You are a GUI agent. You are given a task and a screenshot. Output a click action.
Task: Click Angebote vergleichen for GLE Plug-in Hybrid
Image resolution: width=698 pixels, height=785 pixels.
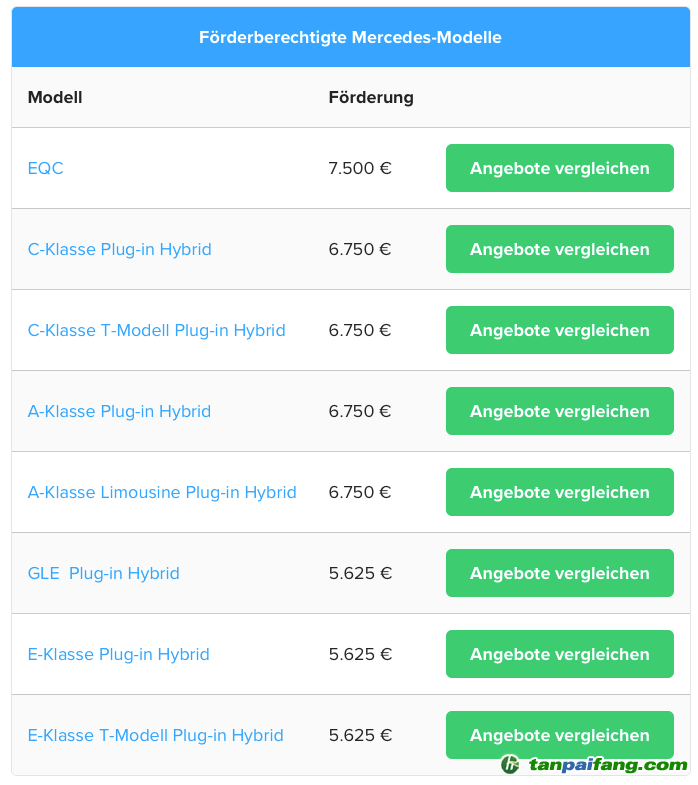560,574
